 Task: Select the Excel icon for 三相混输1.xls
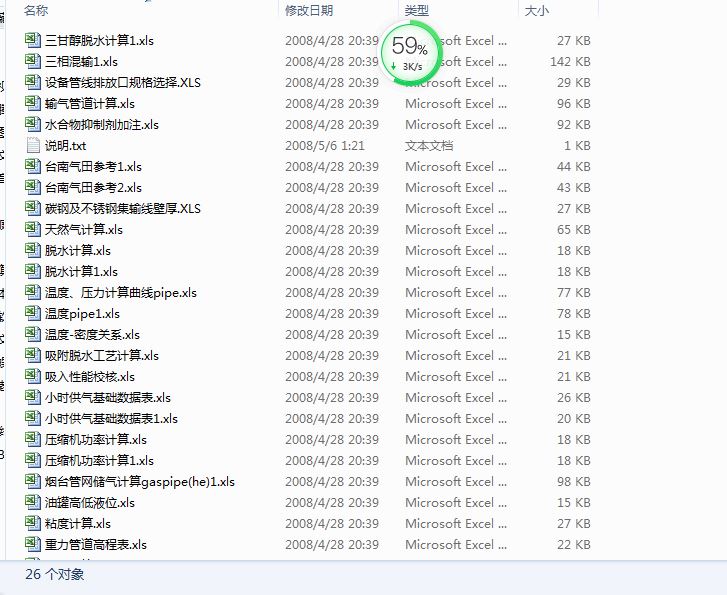point(33,61)
